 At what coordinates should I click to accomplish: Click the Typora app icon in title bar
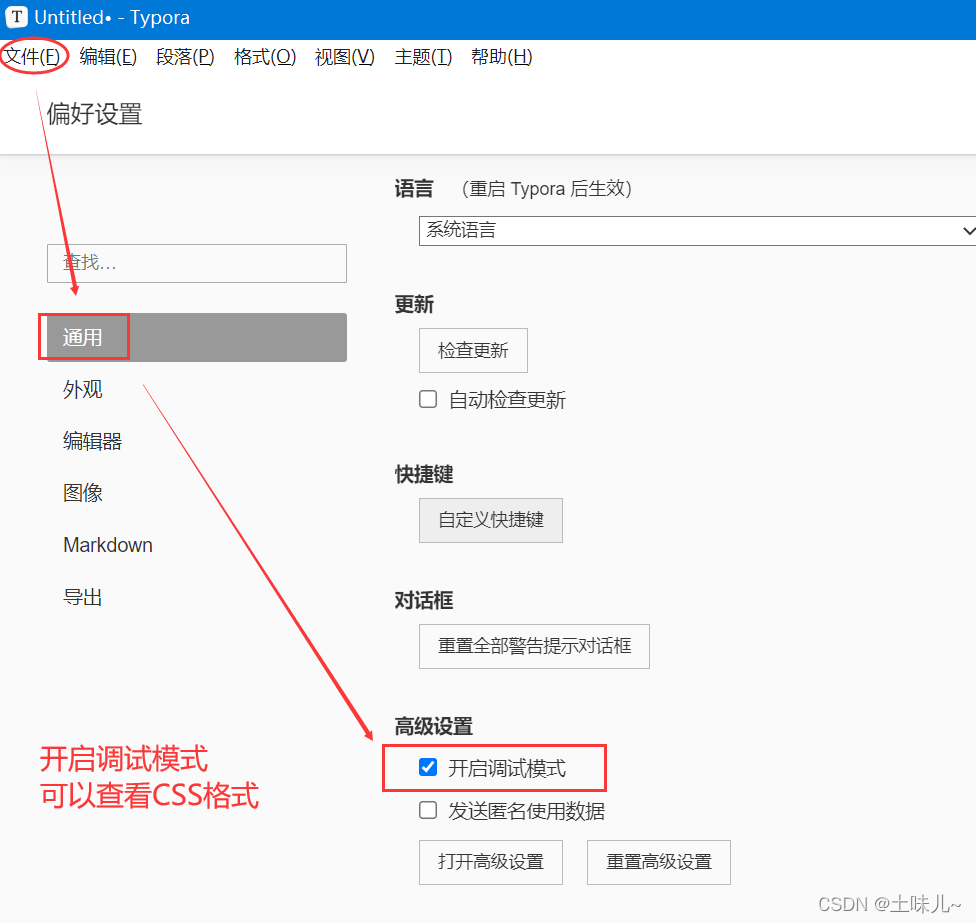pyautogui.click(x=17, y=17)
